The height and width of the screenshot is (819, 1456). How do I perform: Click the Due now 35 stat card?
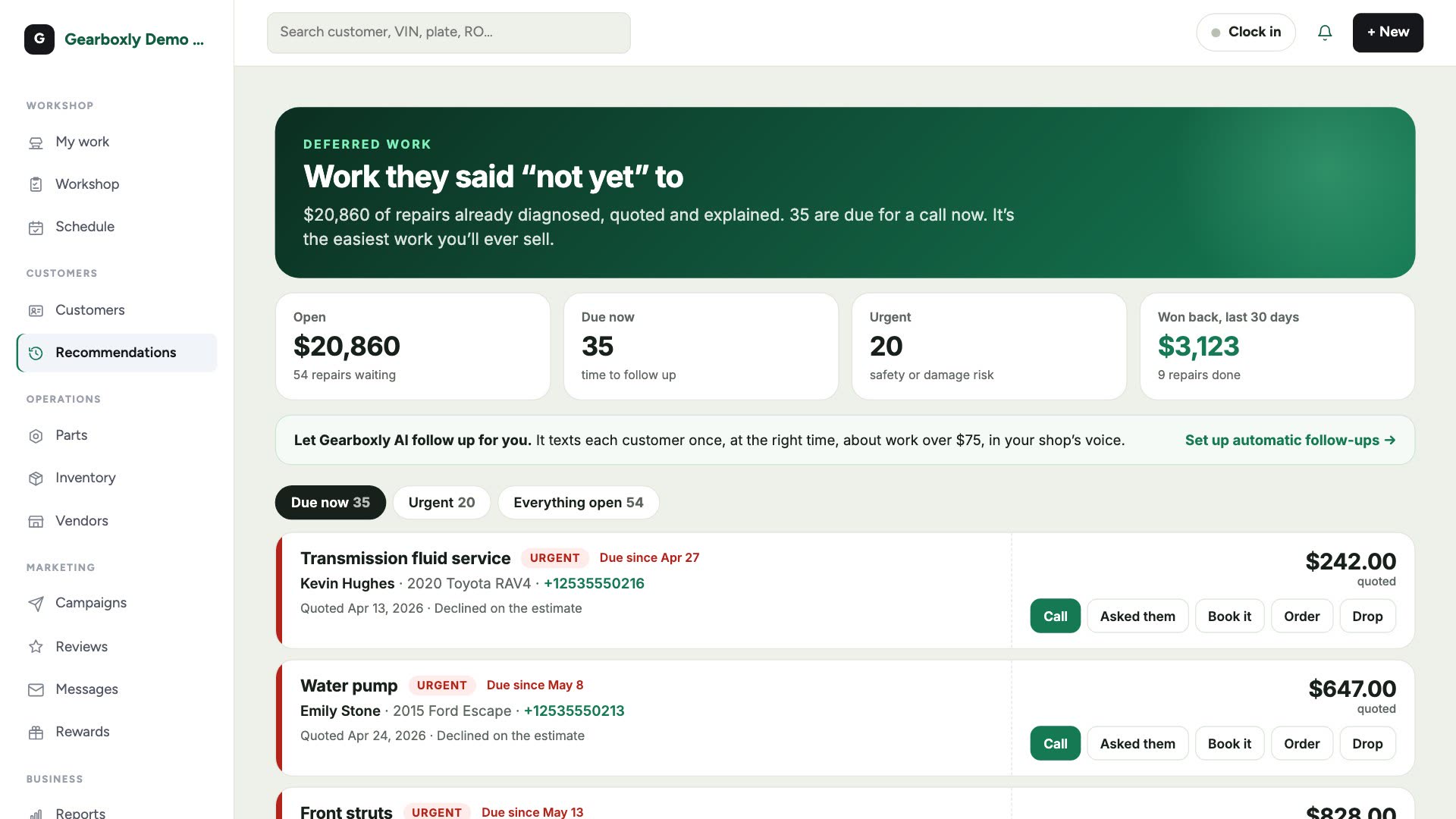point(701,347)
